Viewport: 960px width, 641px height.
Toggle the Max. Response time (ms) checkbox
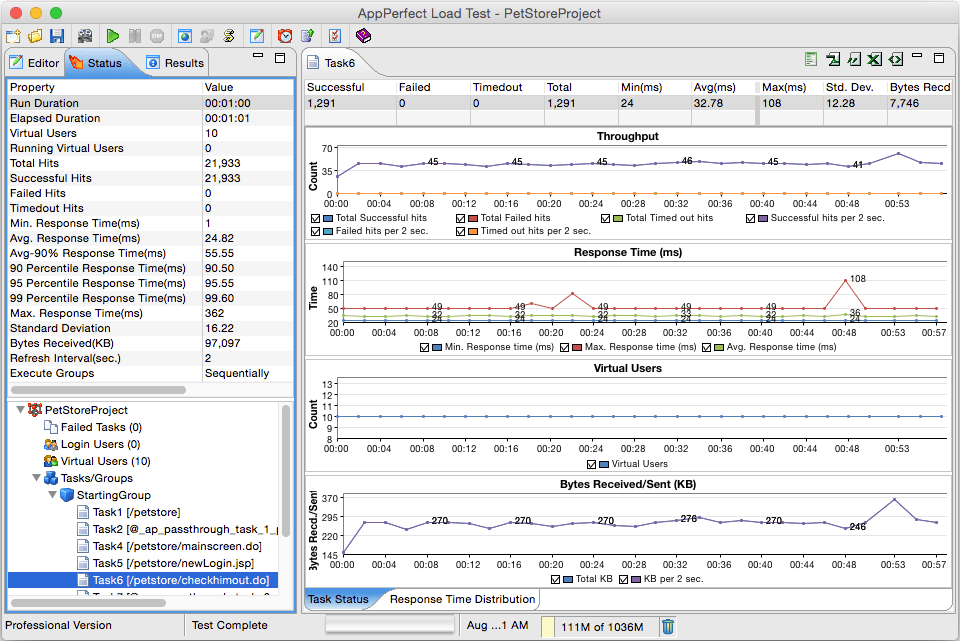563,347
